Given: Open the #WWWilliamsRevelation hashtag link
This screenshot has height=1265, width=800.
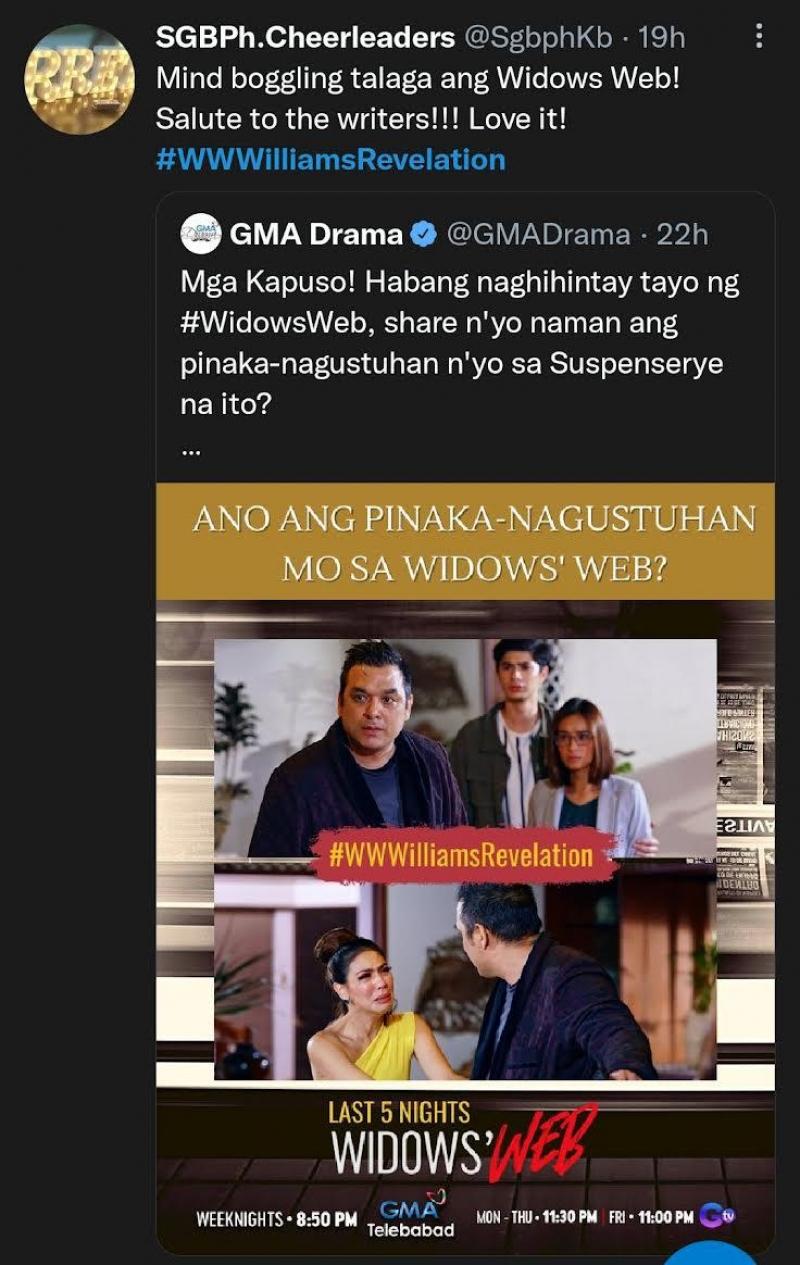Looking at the screenshot, I should pyautogui.click(x=330, y=159).
